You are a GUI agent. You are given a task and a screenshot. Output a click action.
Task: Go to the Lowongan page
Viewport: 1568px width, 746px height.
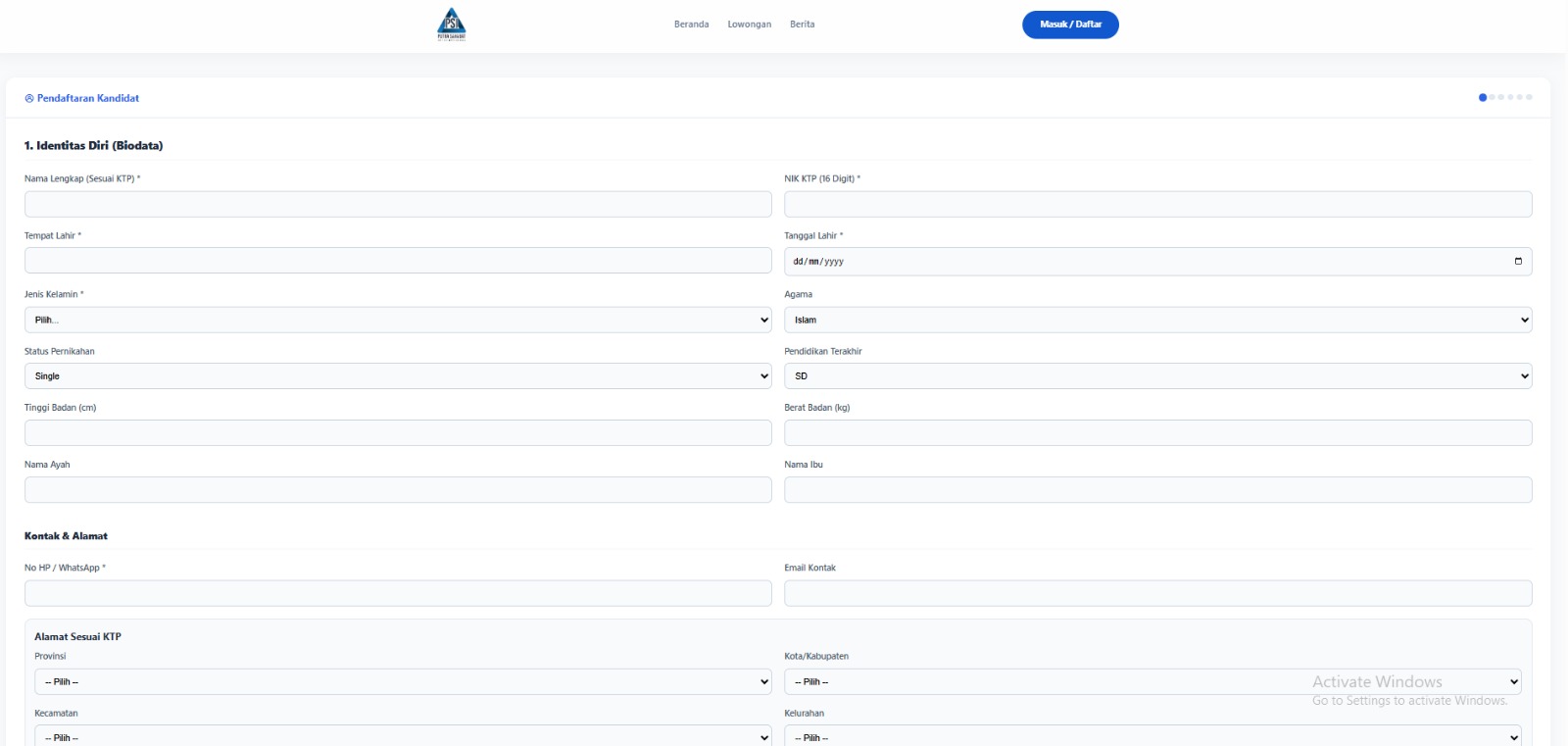749,25
